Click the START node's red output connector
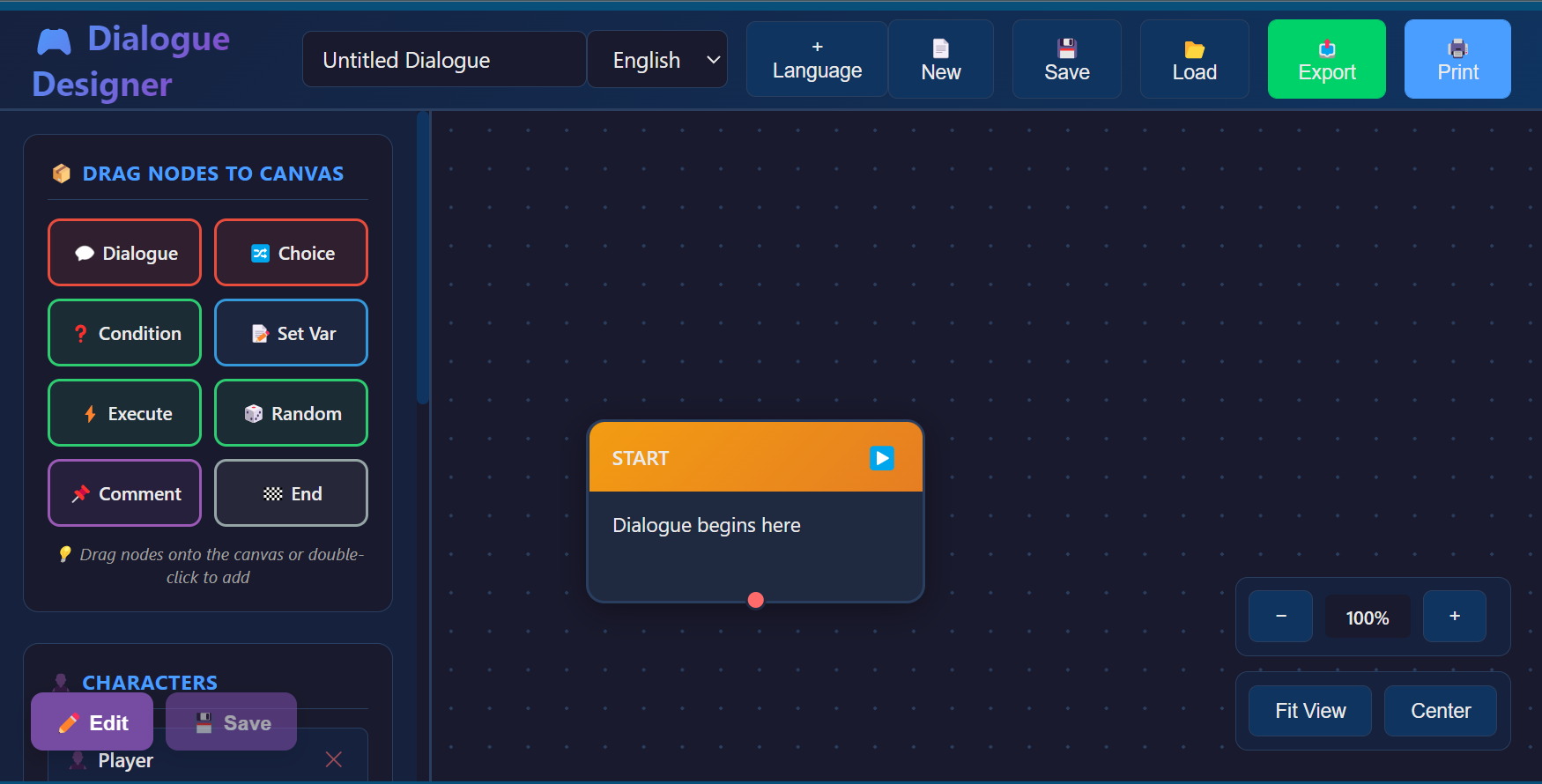 755,600
